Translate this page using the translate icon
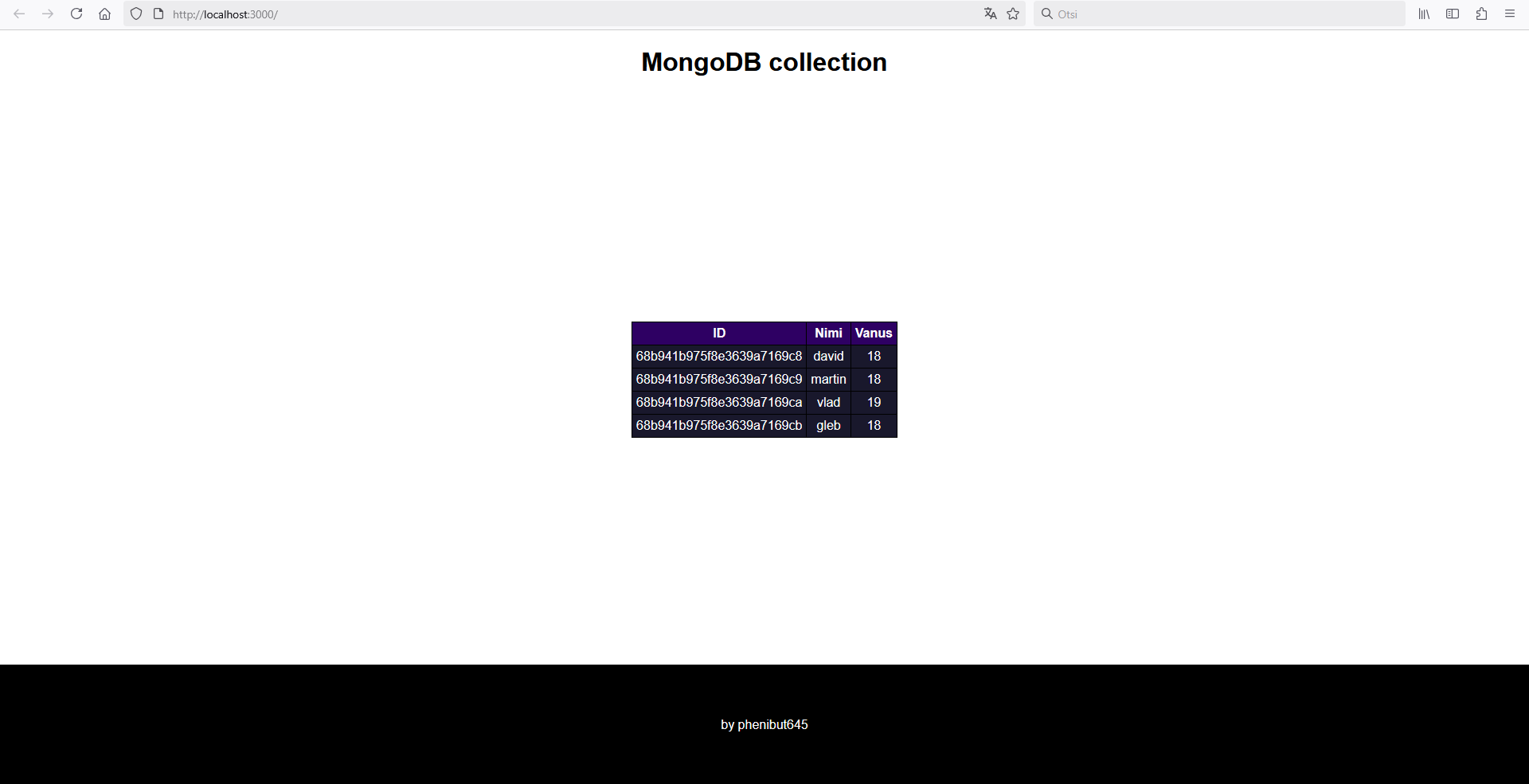 click(990, 14)
